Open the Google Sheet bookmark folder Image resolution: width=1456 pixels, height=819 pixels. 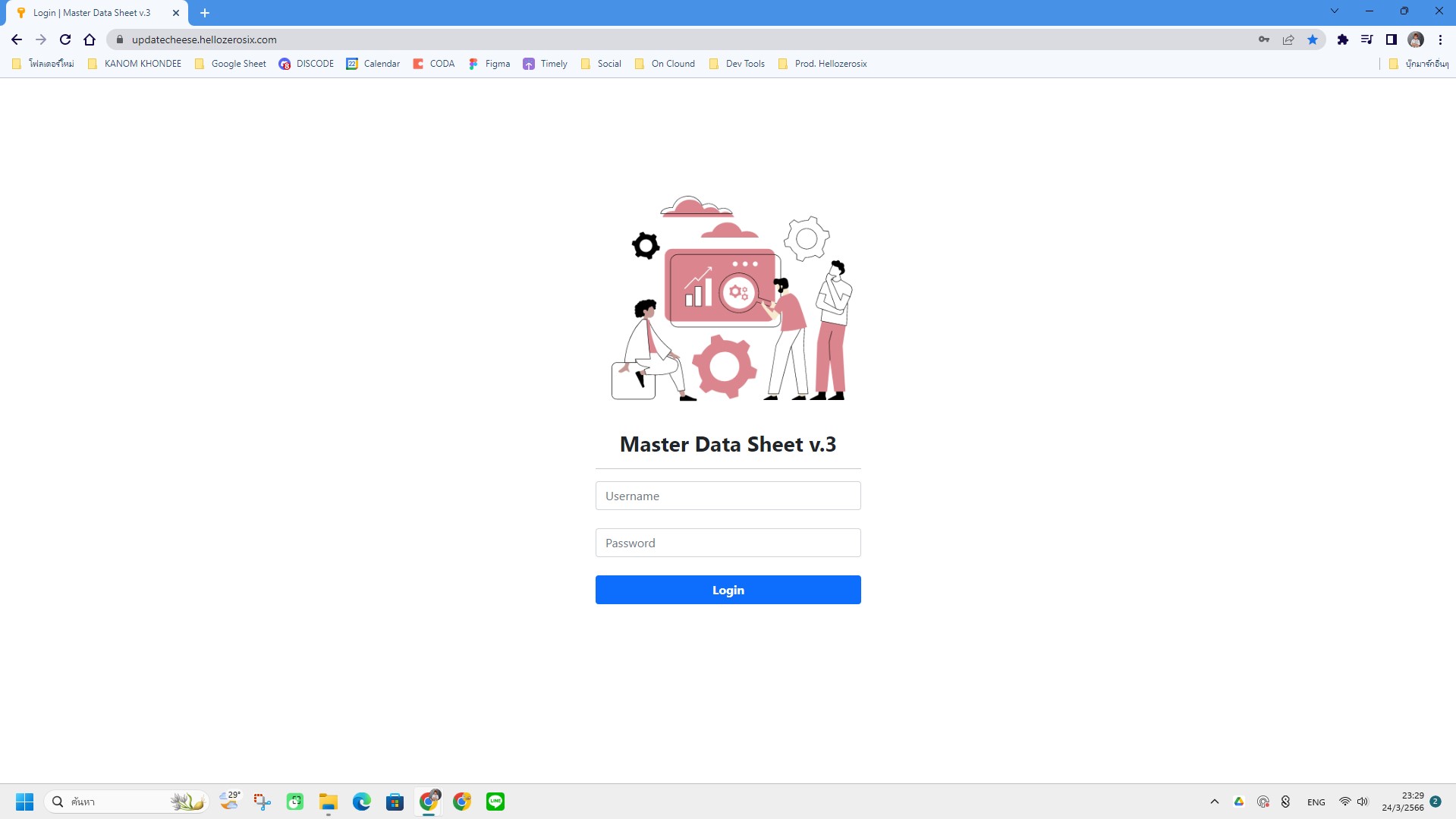pos(231,64)
